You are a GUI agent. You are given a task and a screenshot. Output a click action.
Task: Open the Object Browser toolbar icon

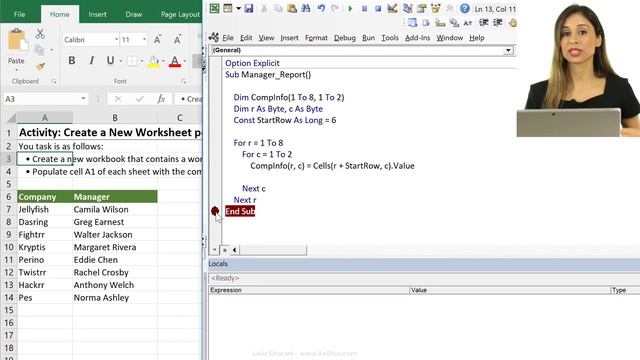point(436,8)
